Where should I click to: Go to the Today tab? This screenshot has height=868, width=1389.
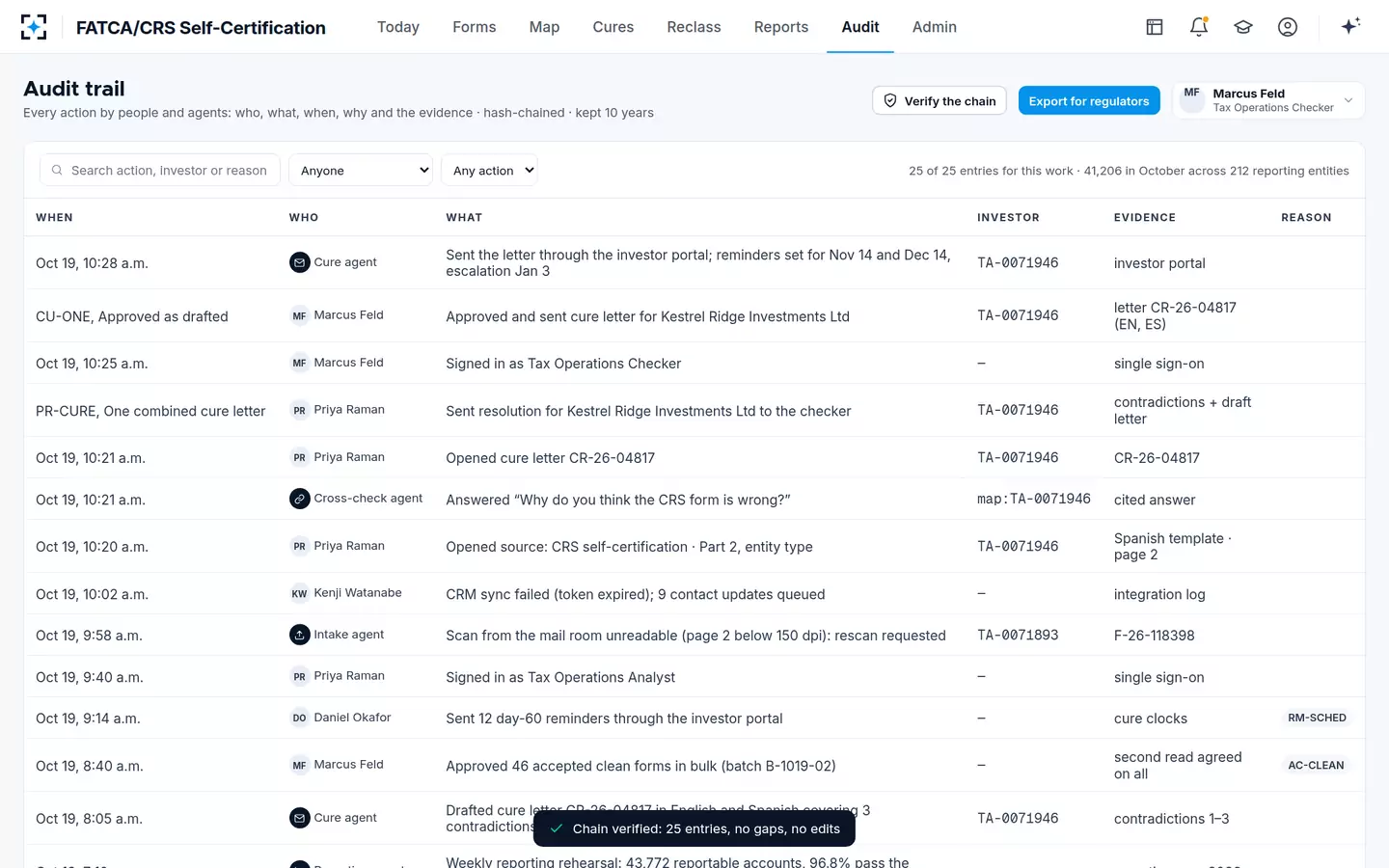[398, 27]
